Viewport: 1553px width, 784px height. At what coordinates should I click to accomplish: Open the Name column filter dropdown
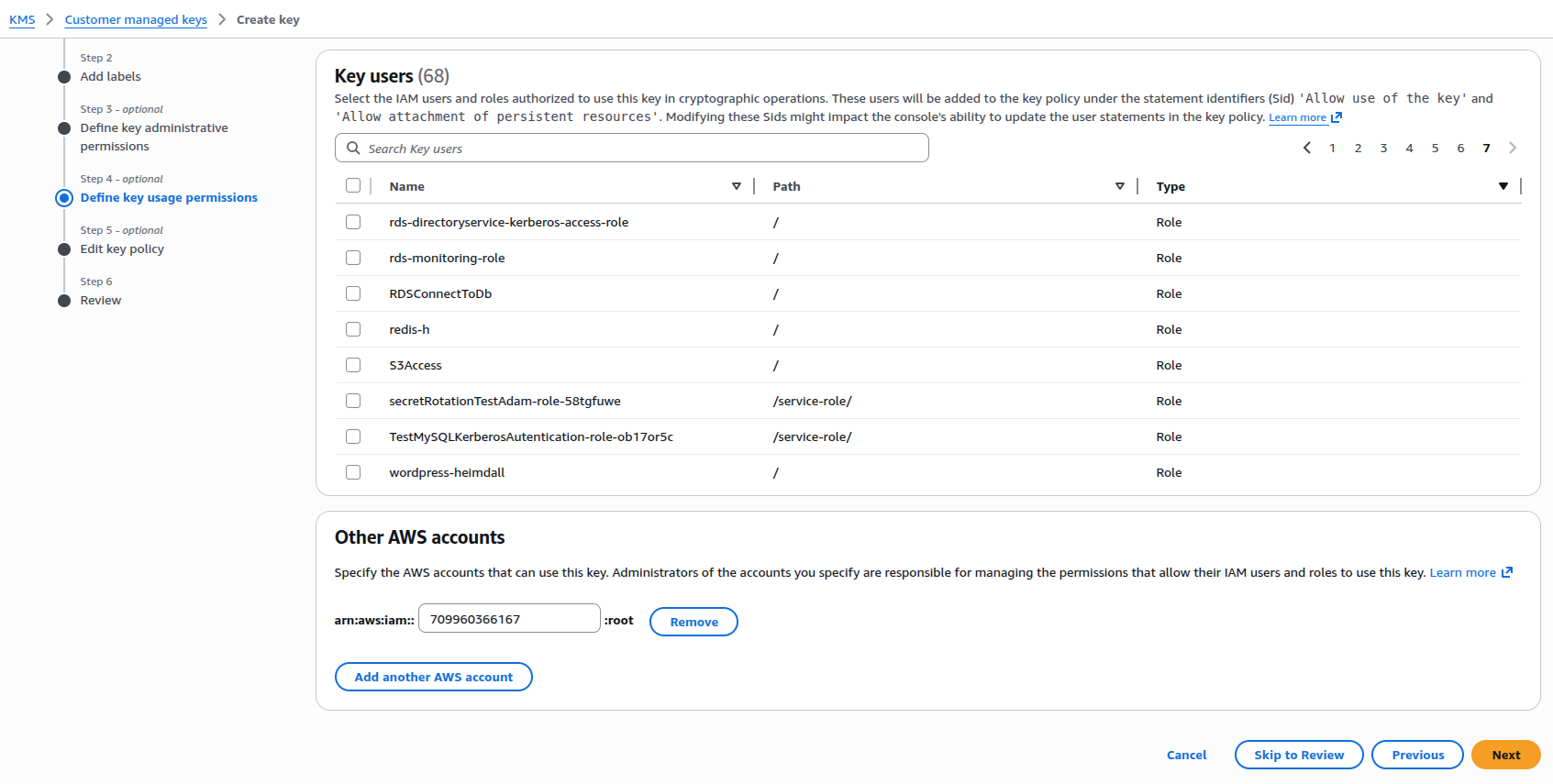click(737, 185)
